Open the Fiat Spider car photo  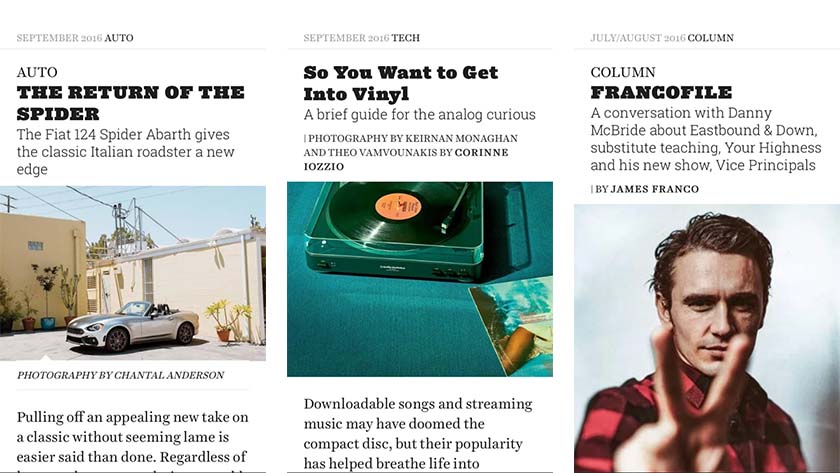133,273
